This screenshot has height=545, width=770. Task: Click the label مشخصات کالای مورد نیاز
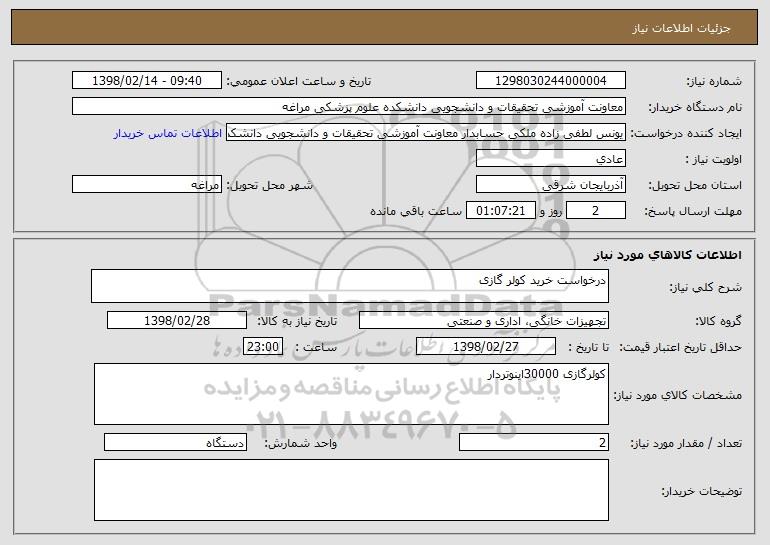coord(678,395)
